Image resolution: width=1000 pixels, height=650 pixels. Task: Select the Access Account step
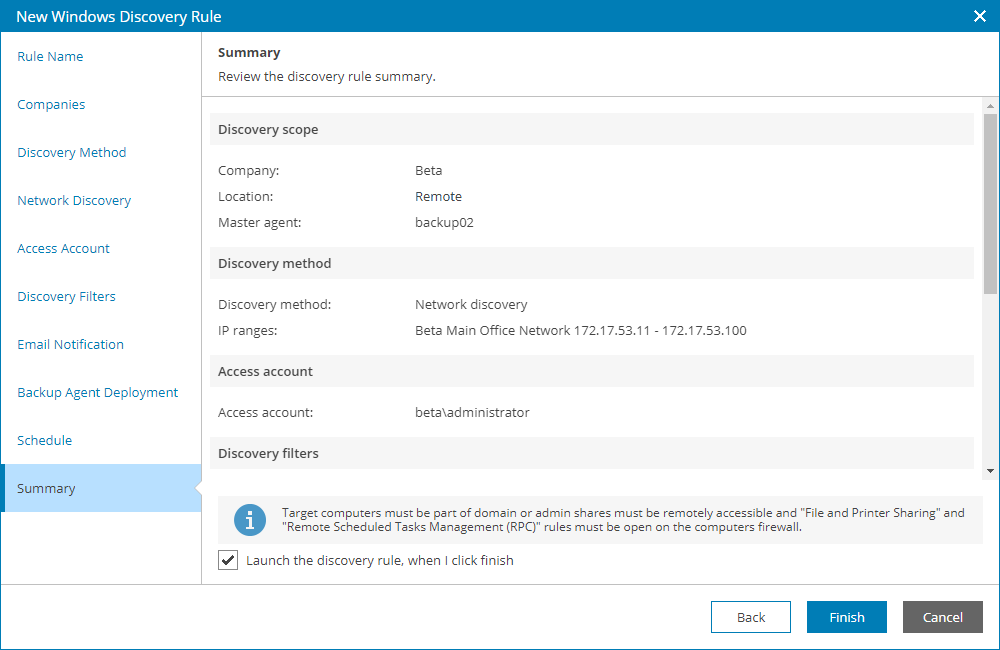pyautogui.click(x=63, y=248)
